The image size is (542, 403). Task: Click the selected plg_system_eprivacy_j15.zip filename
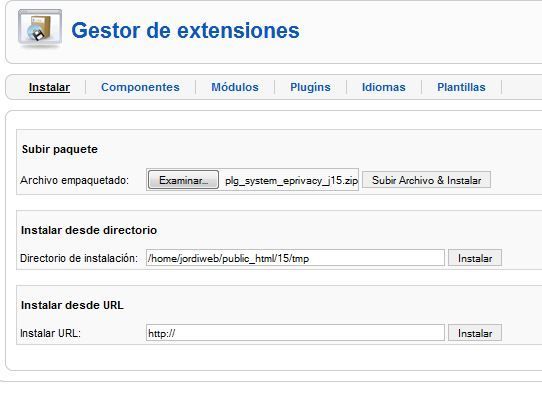291,180
